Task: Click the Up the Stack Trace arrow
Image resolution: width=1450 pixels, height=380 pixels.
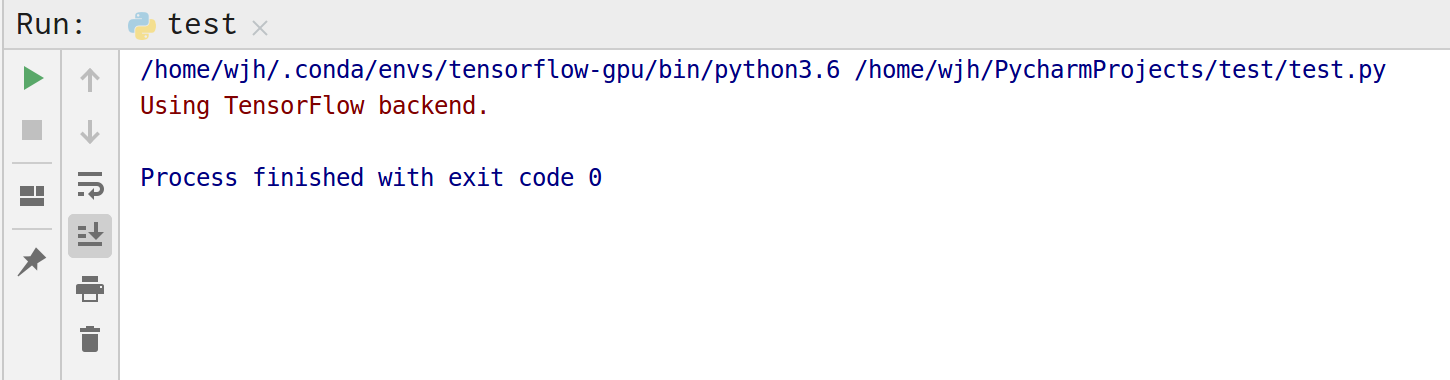Action: (x=90, y=80)
